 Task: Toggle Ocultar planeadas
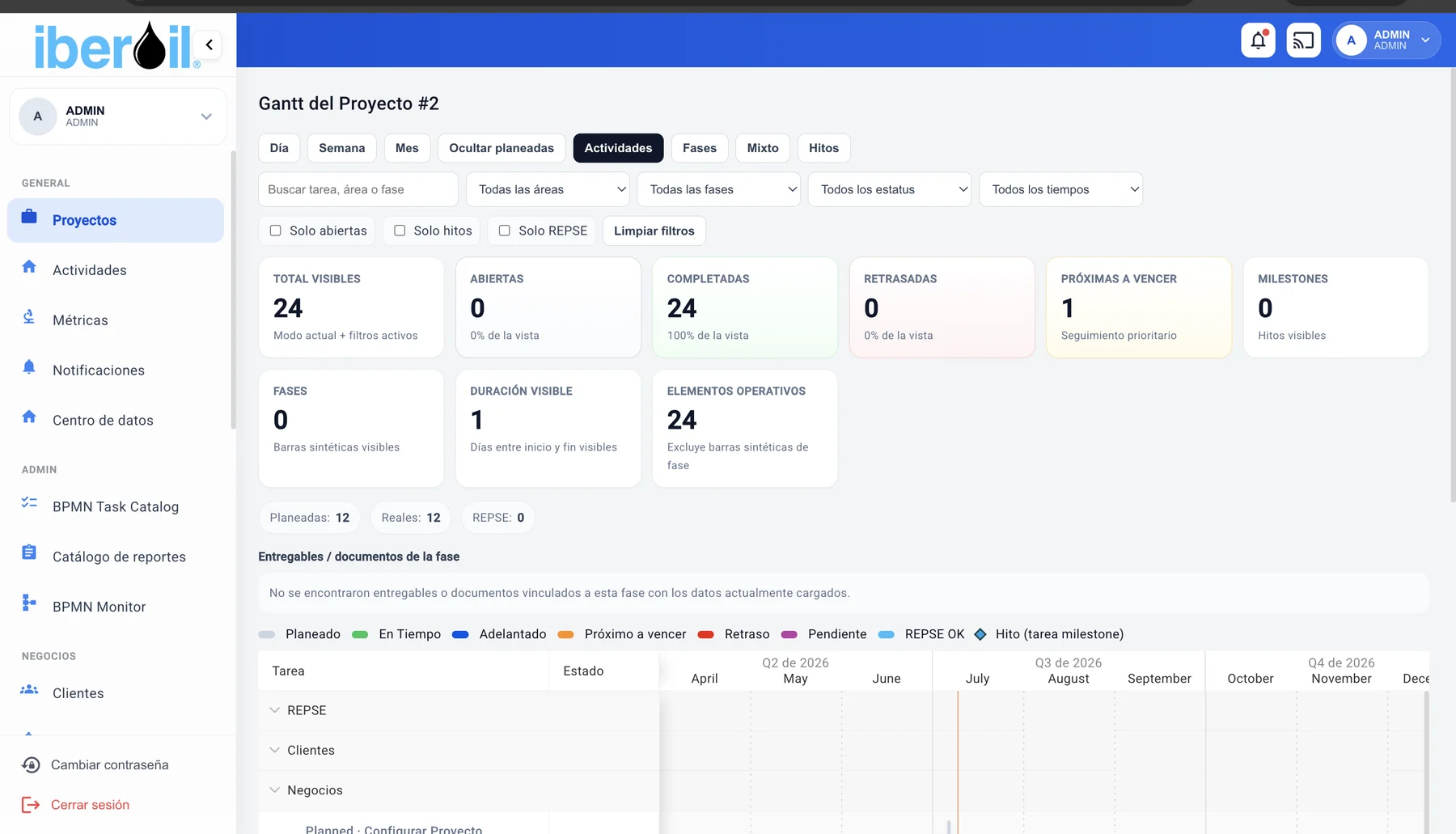[x=502, y=148]
